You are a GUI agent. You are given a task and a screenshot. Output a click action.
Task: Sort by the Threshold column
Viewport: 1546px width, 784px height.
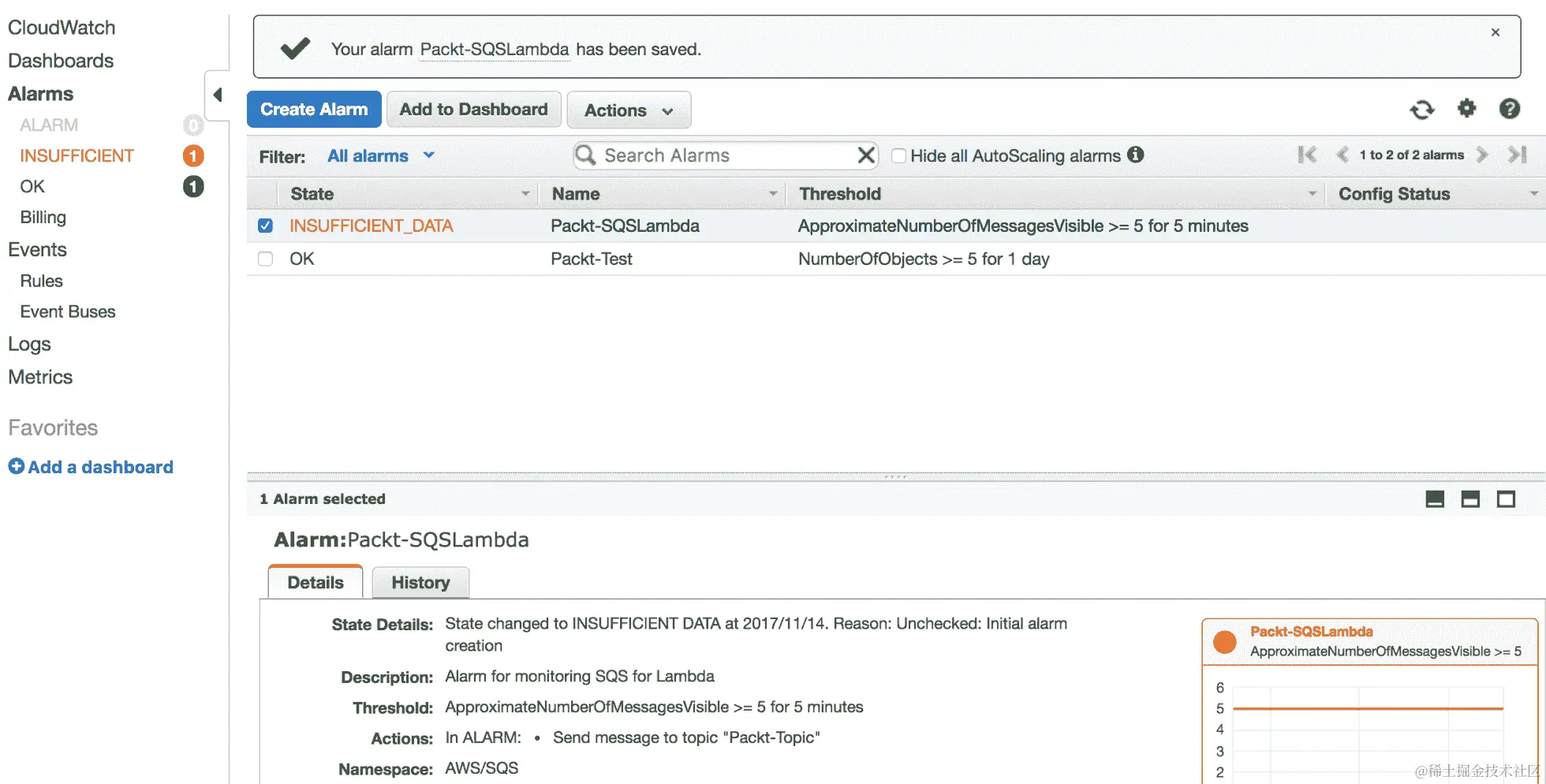(x=1055, y=194)
